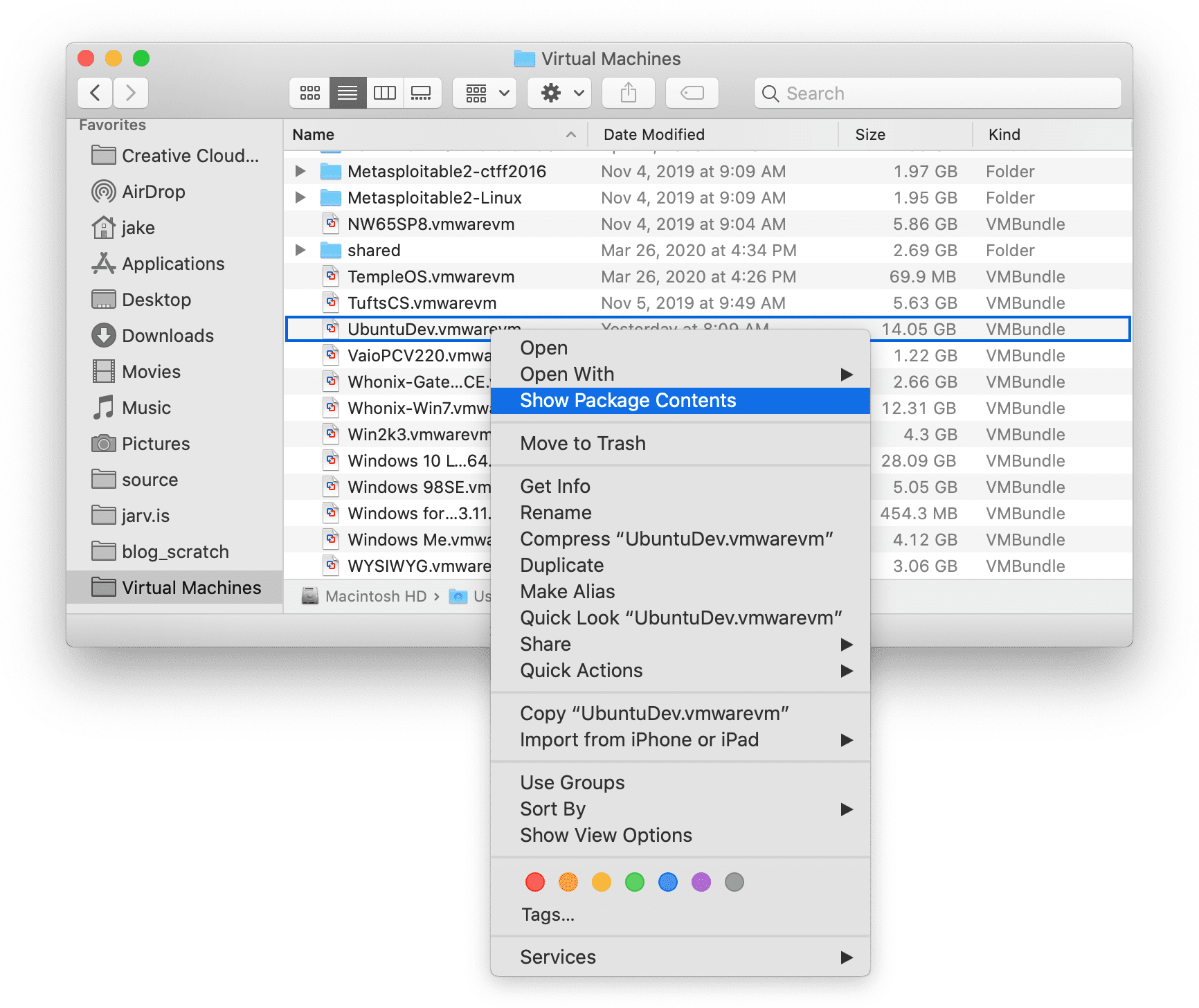Choose Show Package Contents from the menu

[628, 400]
